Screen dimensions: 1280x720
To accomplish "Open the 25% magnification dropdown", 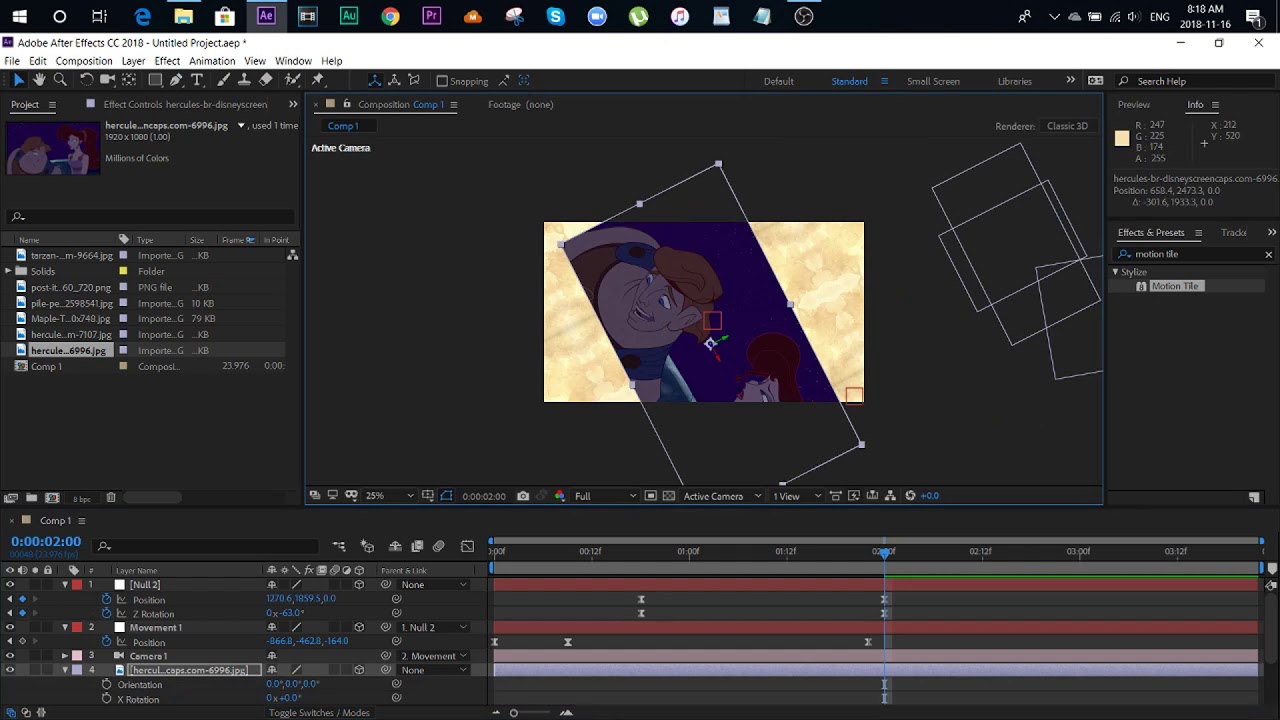I will 390,496.
